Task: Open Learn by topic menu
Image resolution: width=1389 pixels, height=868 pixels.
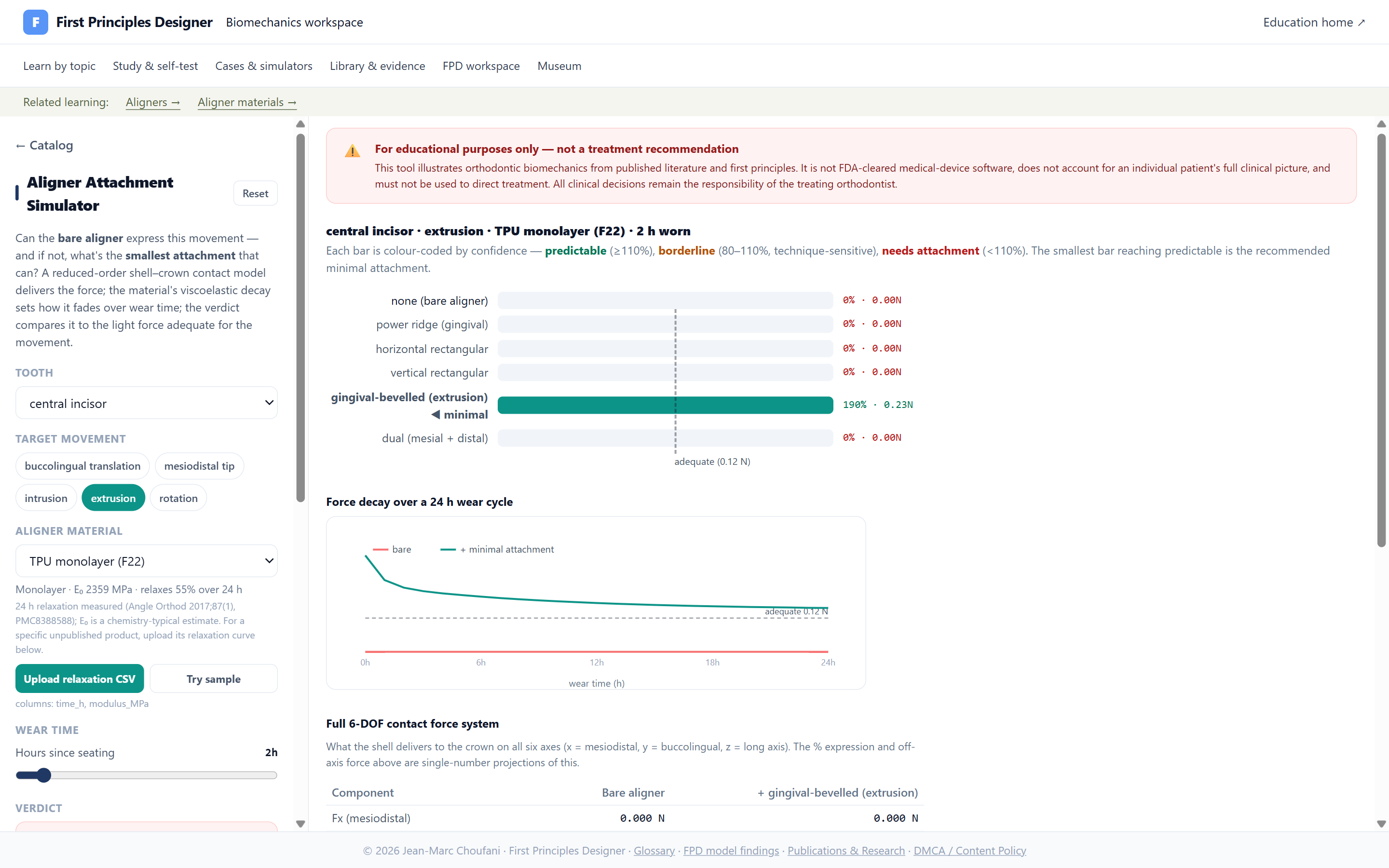Action: pos(59,66)
